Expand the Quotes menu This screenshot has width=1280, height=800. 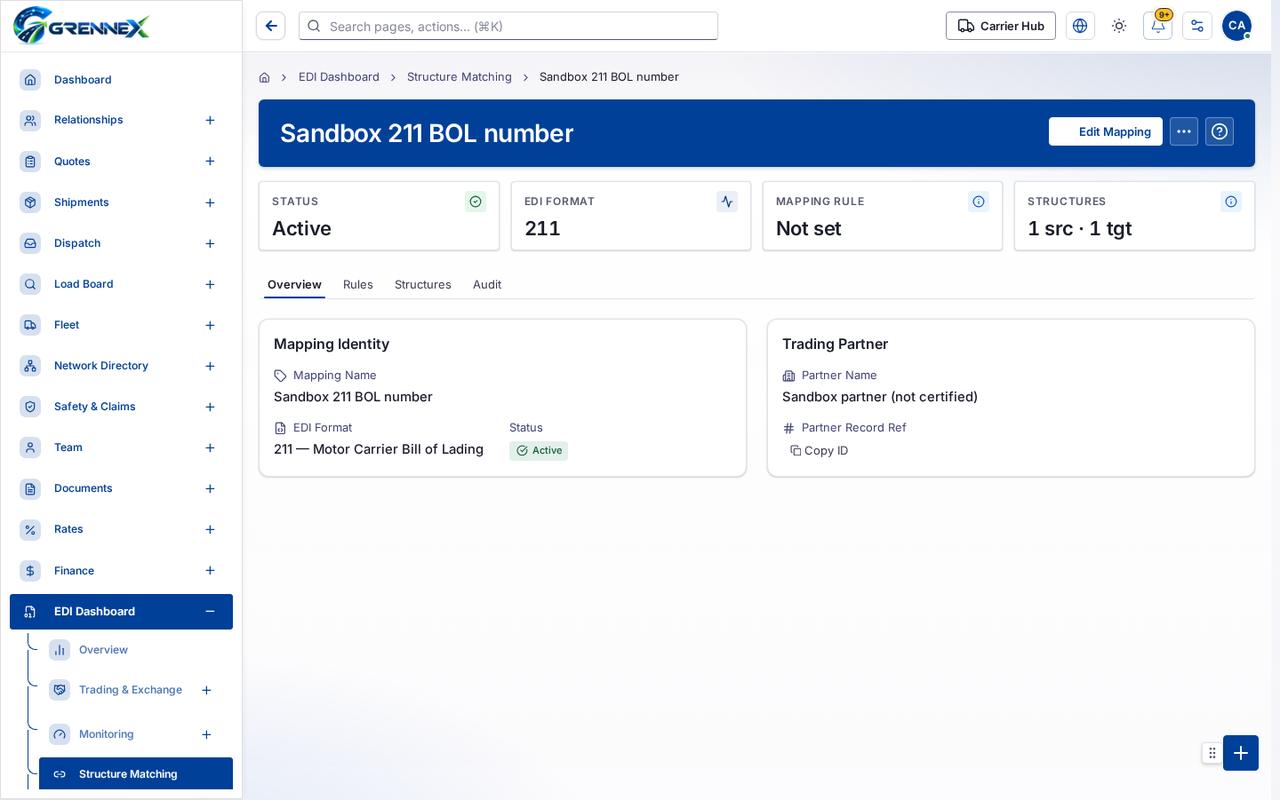point(210,161)
